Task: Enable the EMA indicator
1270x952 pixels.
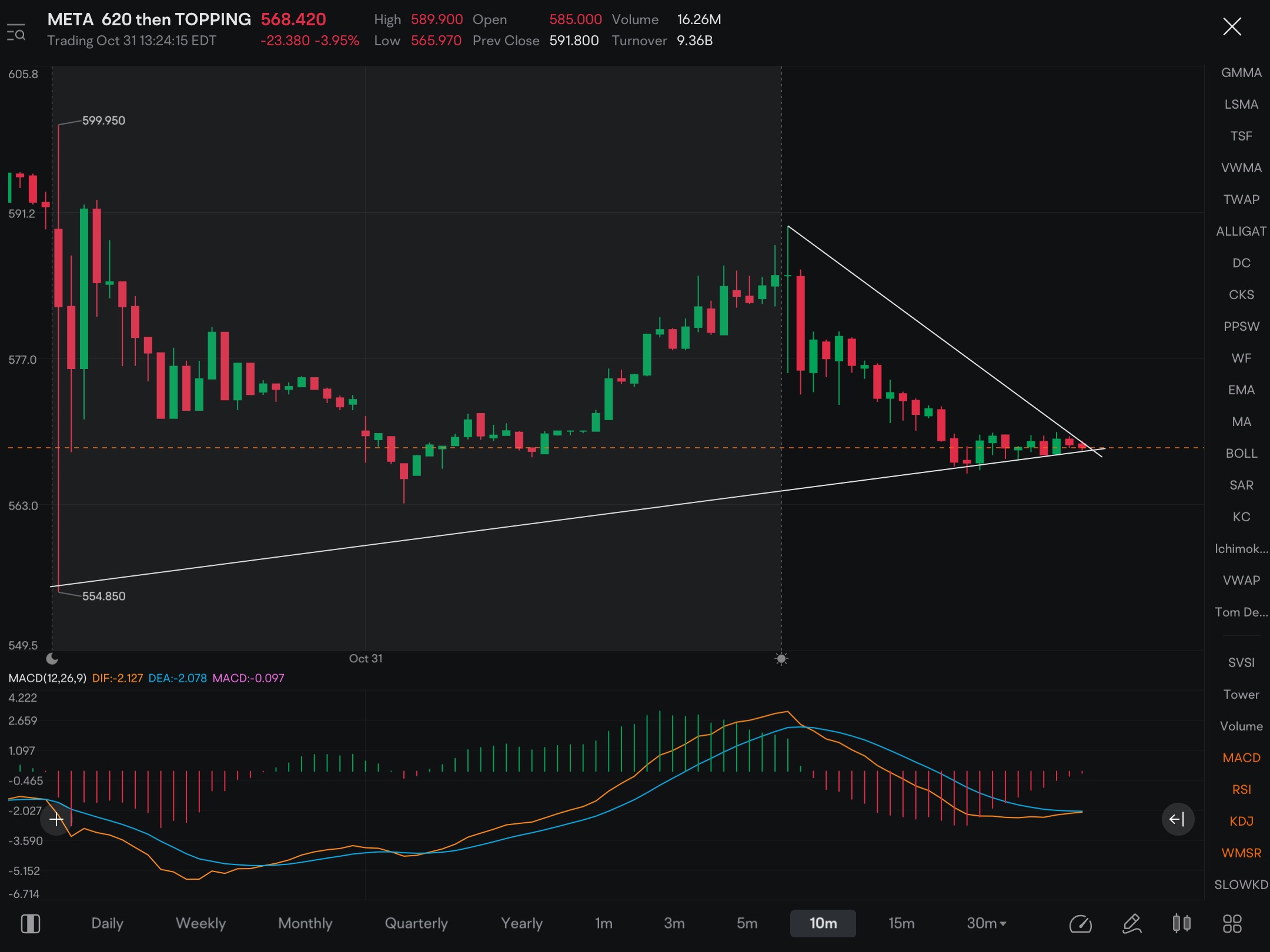Action: point(1241,390)
